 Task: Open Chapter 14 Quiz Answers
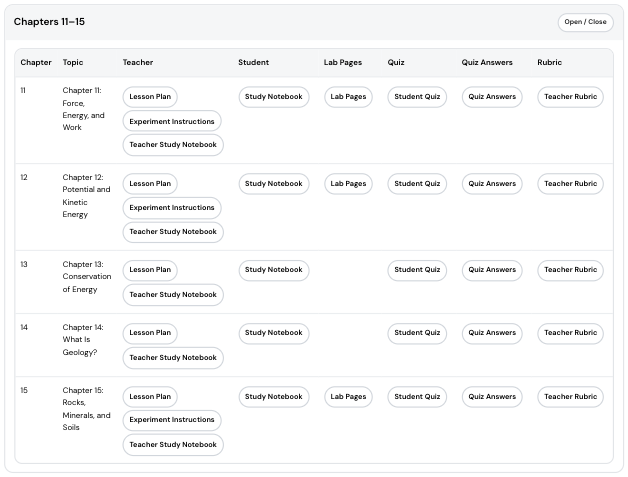coord(492,333)
